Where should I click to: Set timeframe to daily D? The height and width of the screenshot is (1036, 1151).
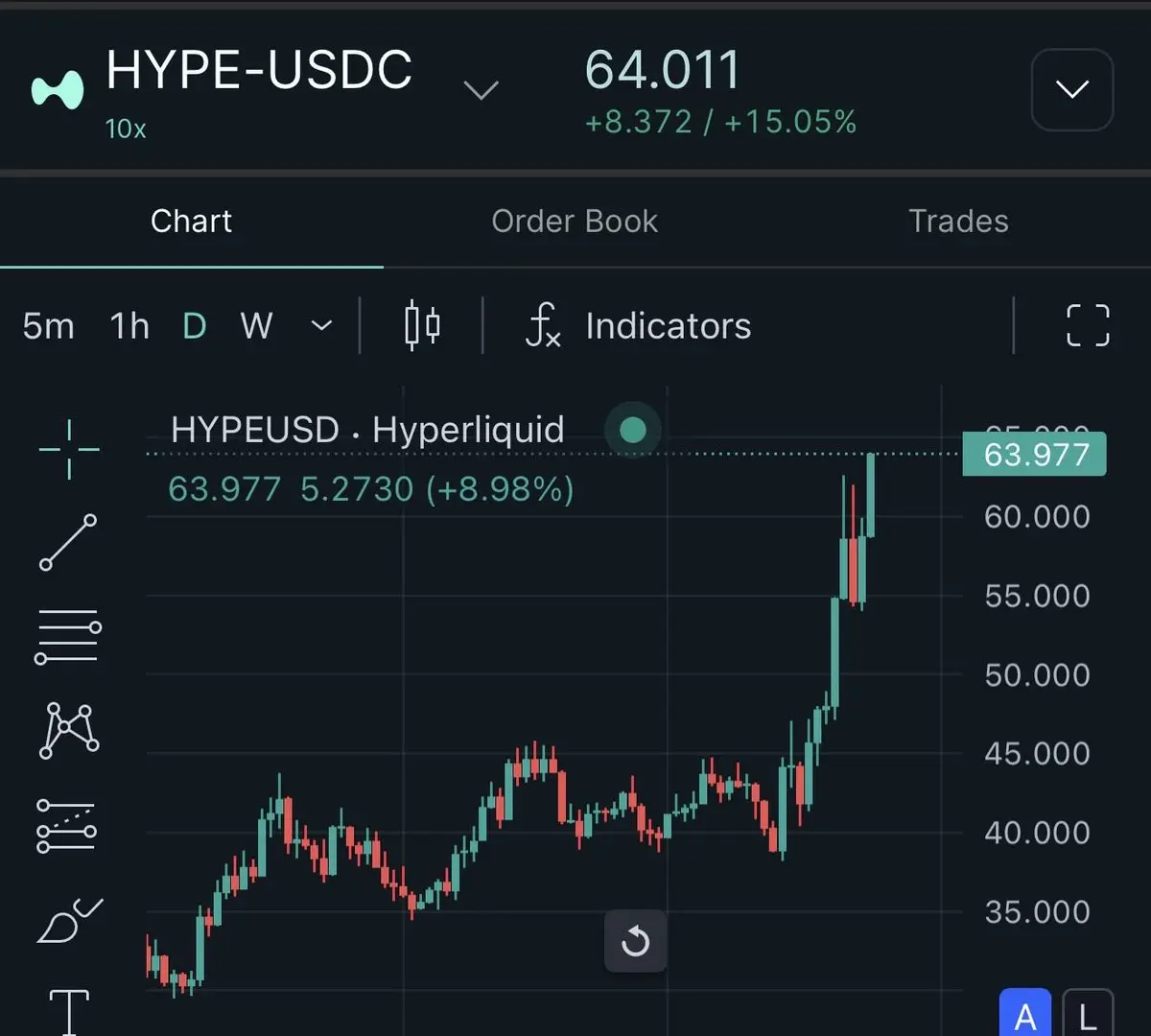point(195,326)
